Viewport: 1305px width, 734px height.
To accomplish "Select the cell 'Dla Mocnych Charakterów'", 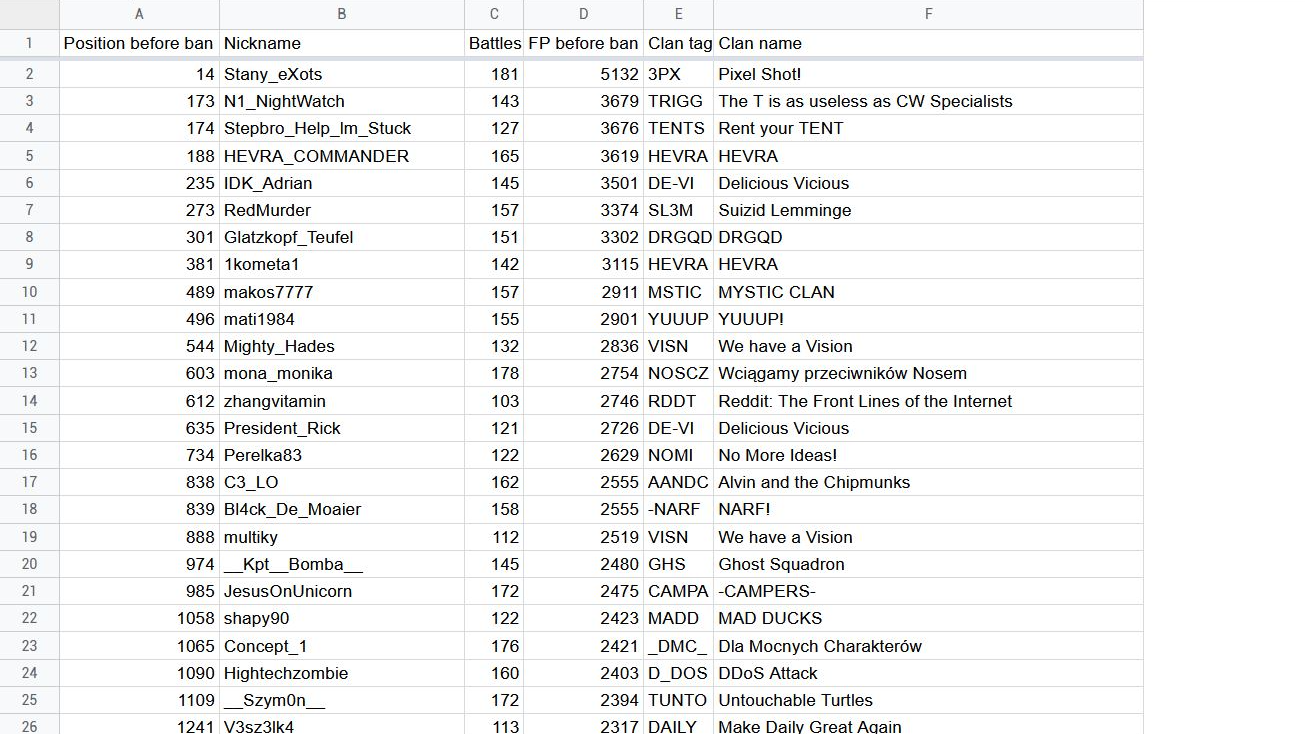I will pyautogui.click(x=929, y=646).
